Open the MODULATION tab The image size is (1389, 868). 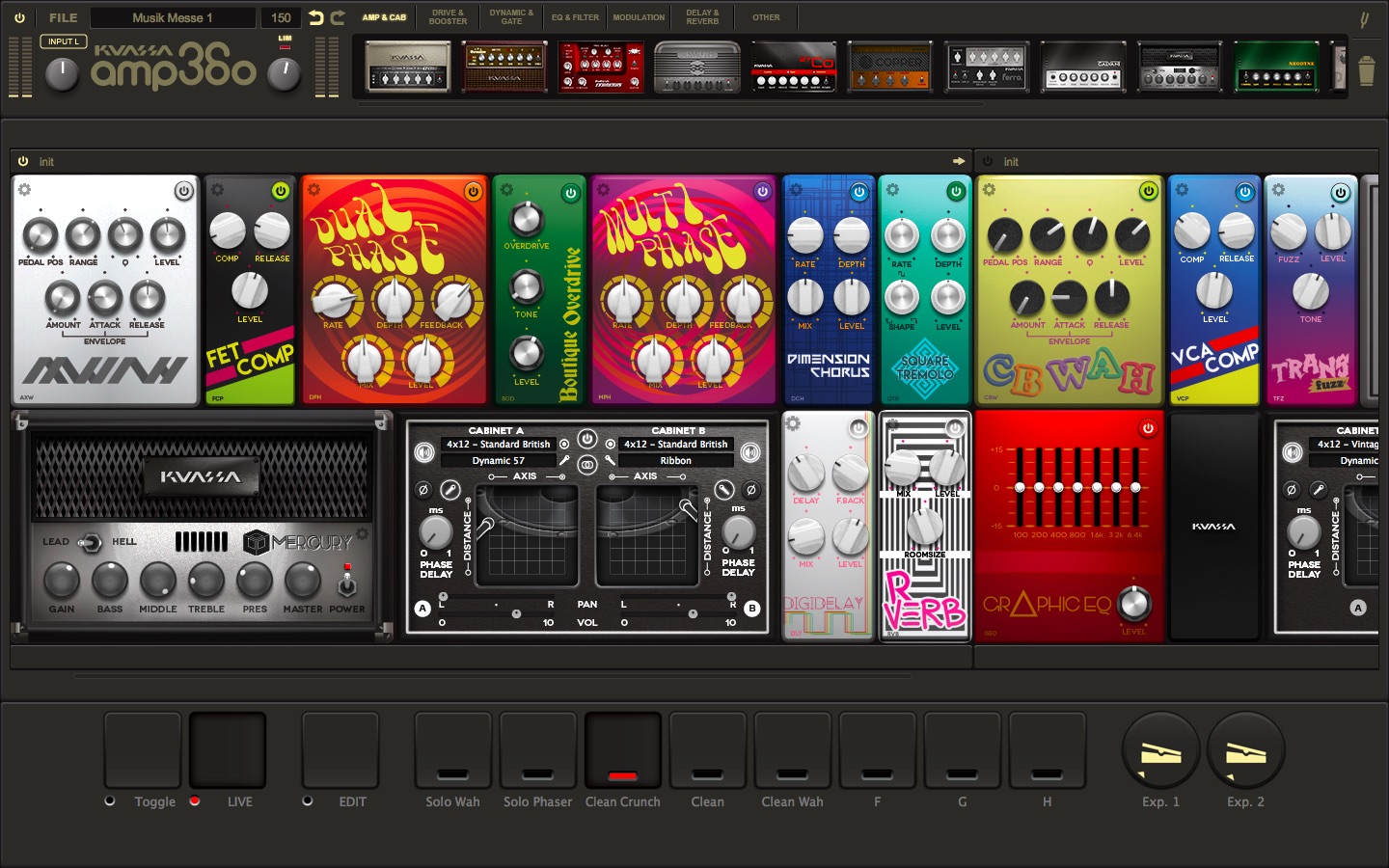639,17
